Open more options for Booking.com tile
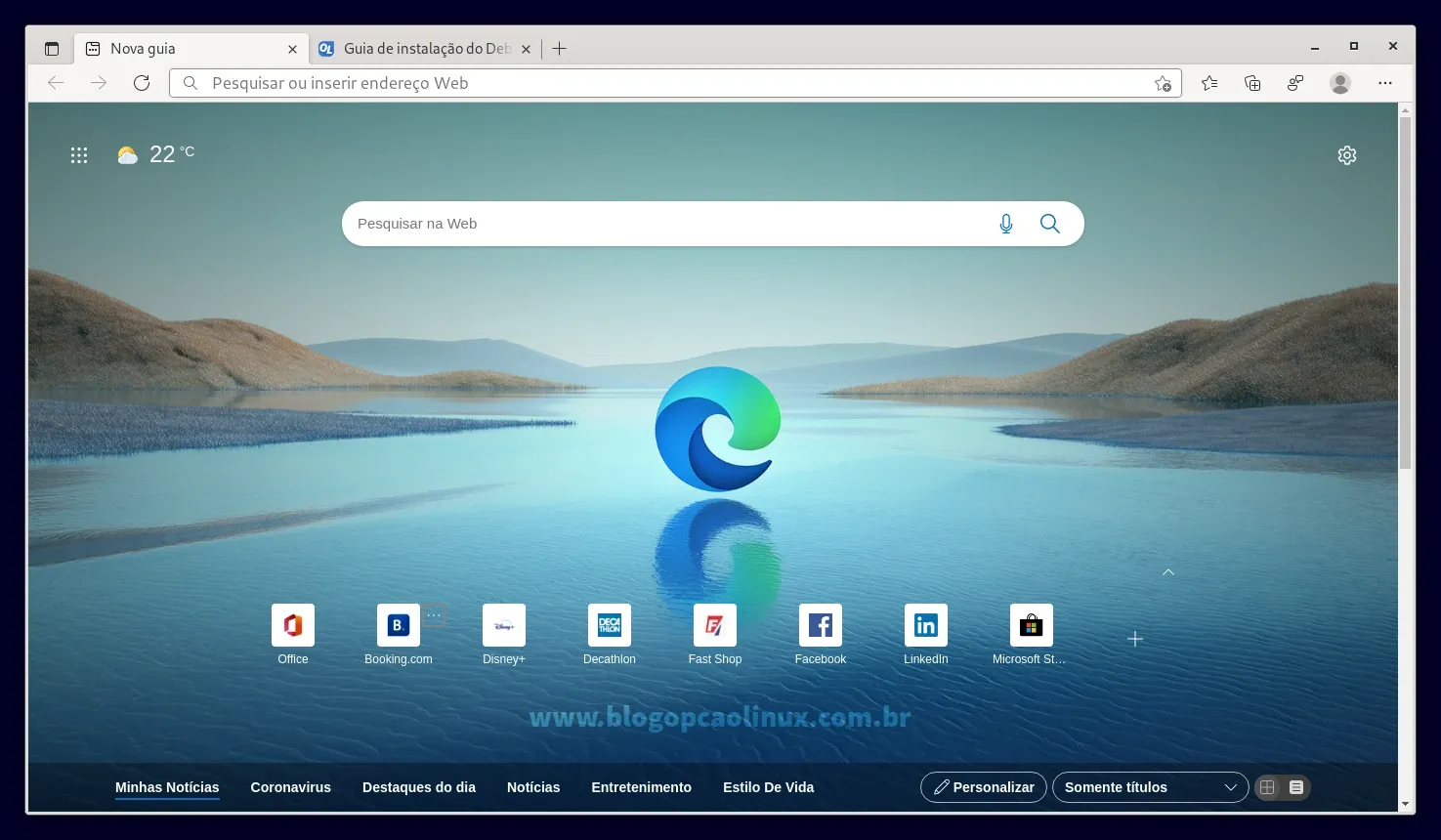This screenshot has width=1441, height=840. (434, 615)
